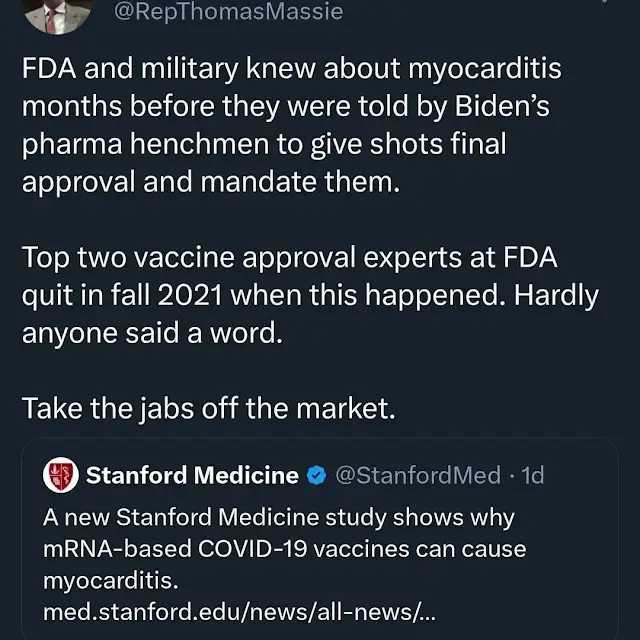
Task: Click the blue verified badge checkmark
Action: 316,475
